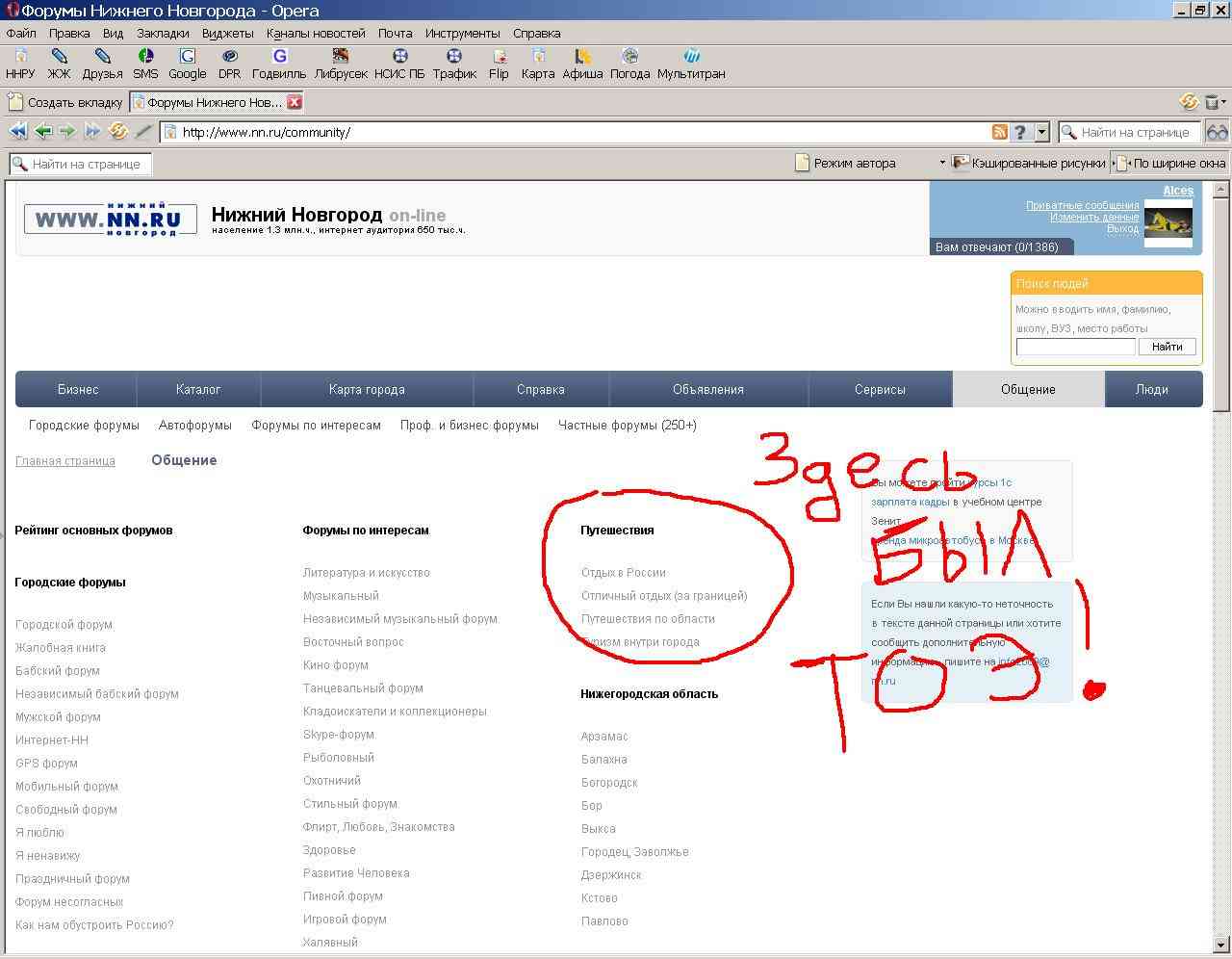
Task: Open the Закладки menu
Action: click(x=163, y=33)
